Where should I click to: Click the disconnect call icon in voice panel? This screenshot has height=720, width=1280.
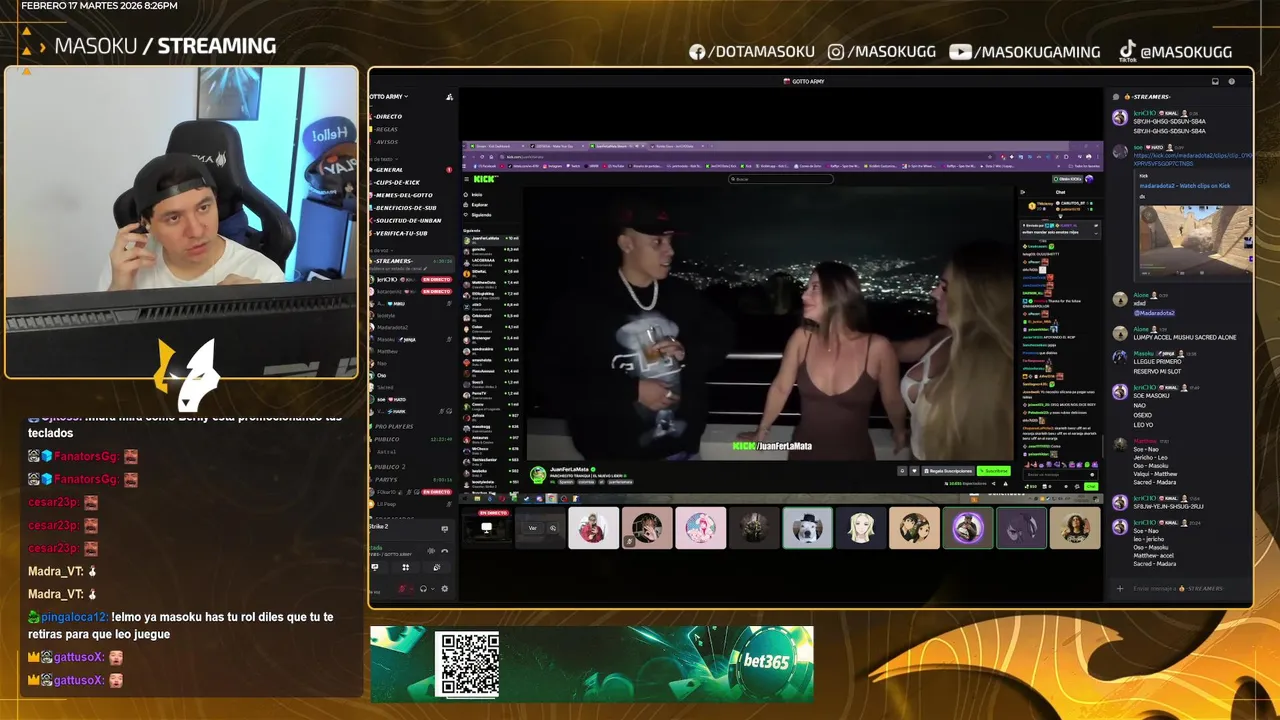click(444, 550)
